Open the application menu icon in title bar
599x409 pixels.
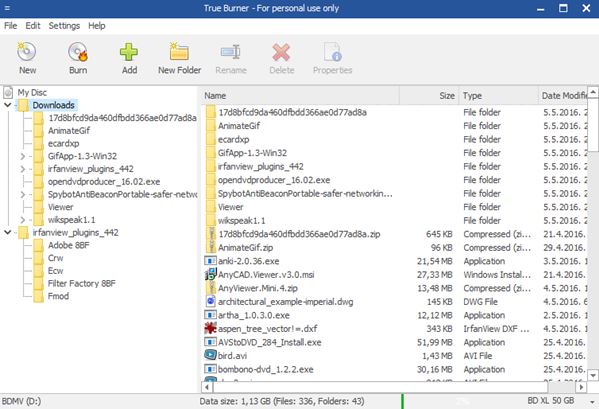pos(7,8)
